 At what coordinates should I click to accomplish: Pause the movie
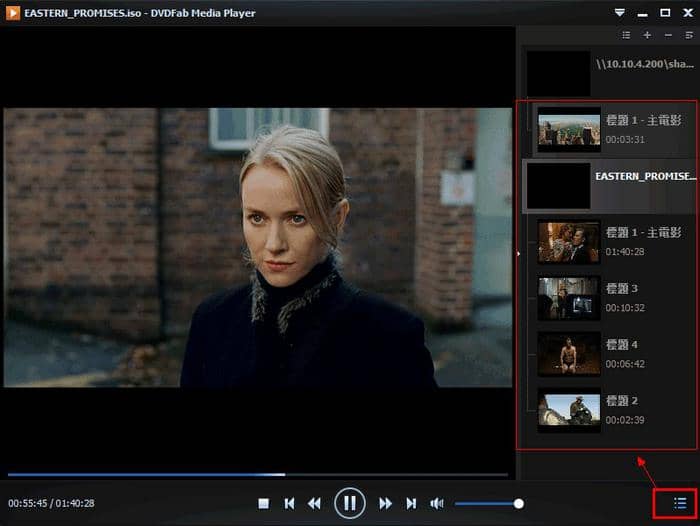(350, 503)
